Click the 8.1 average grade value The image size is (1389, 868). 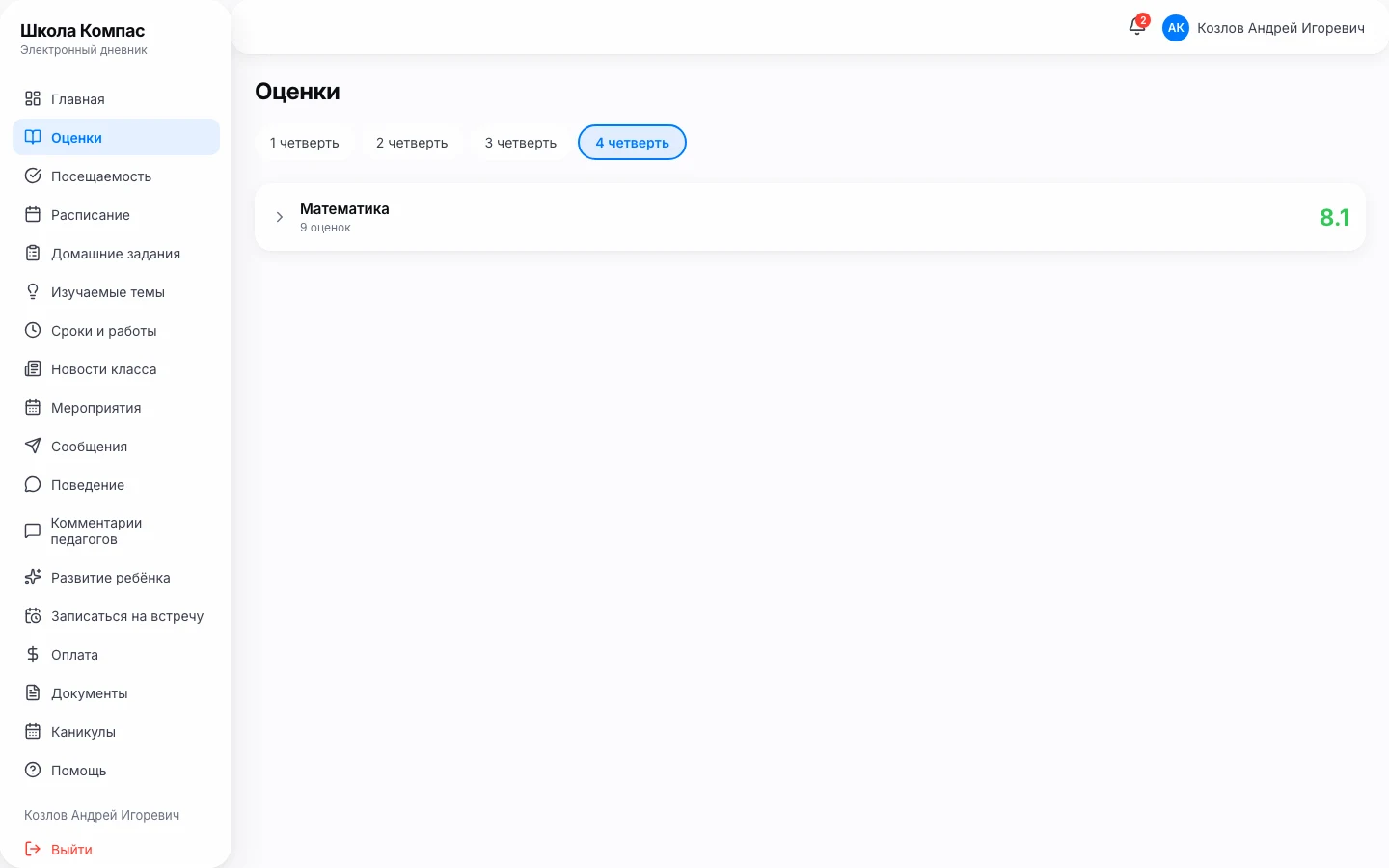pyautogui.click(x=1335, y=218)
